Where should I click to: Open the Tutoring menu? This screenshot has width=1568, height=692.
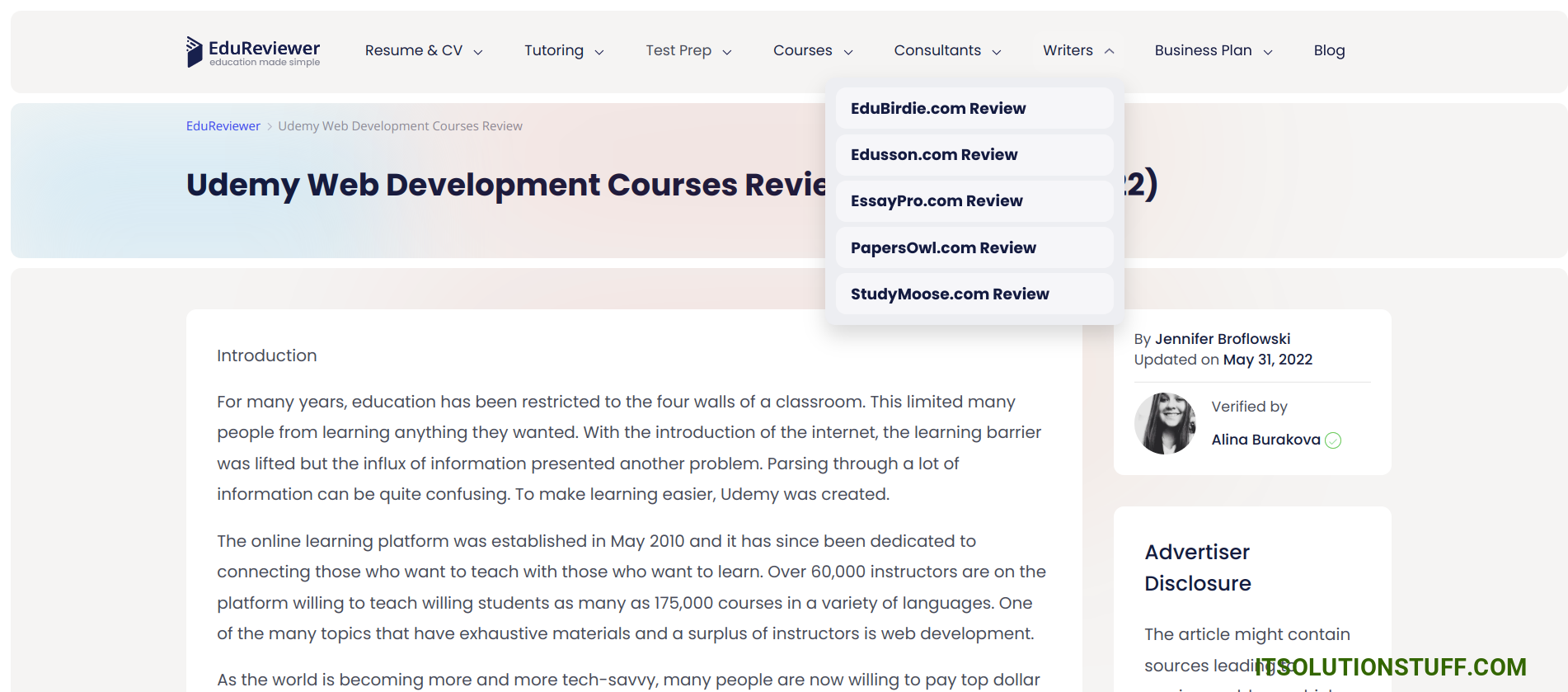coord(554,50)
